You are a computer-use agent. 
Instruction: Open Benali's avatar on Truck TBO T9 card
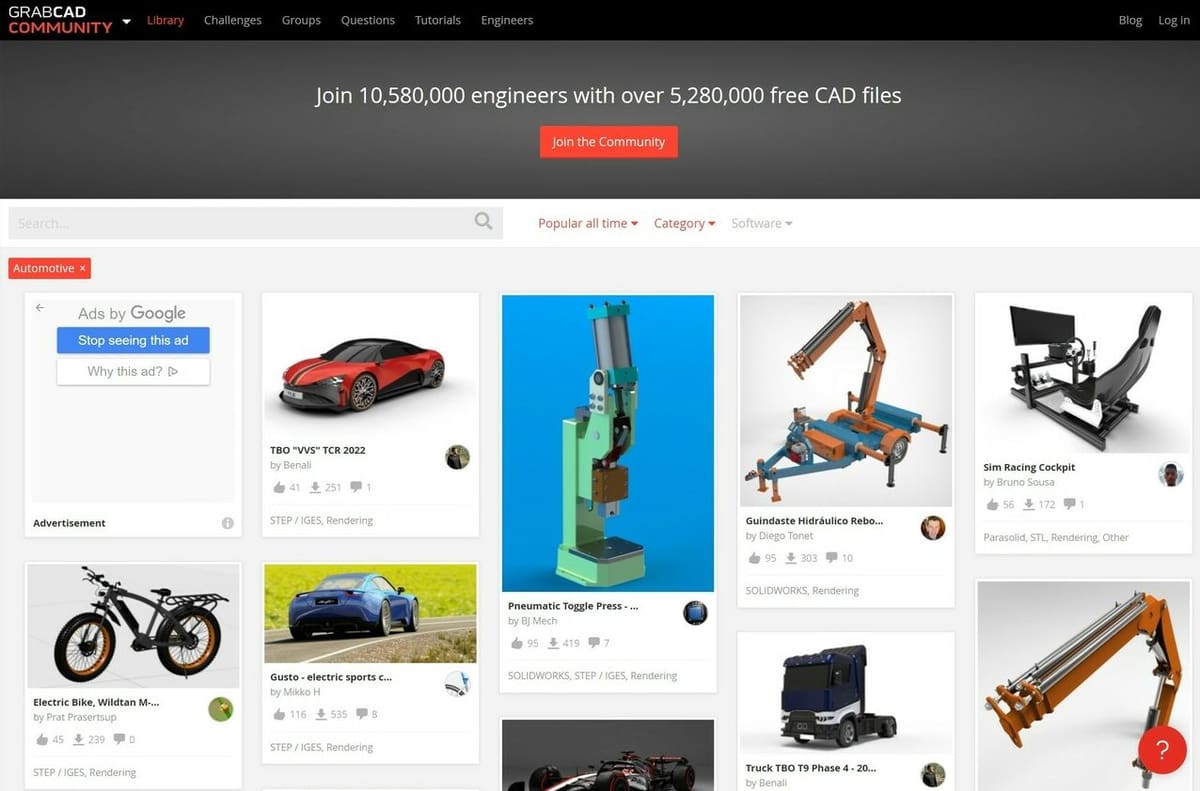933,775
